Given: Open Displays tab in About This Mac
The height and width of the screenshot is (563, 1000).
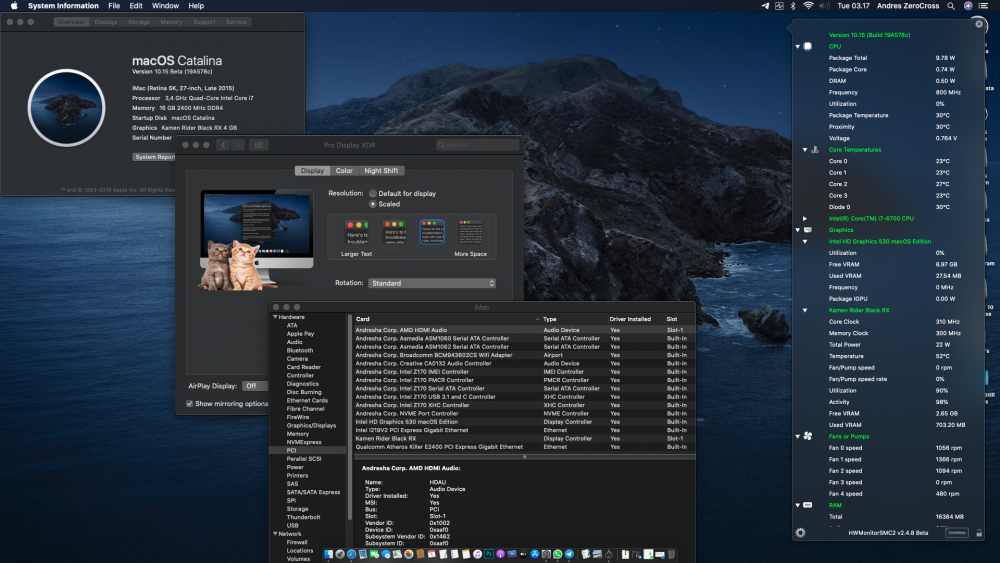Looking at the screenshot, I should click(106, 22).
